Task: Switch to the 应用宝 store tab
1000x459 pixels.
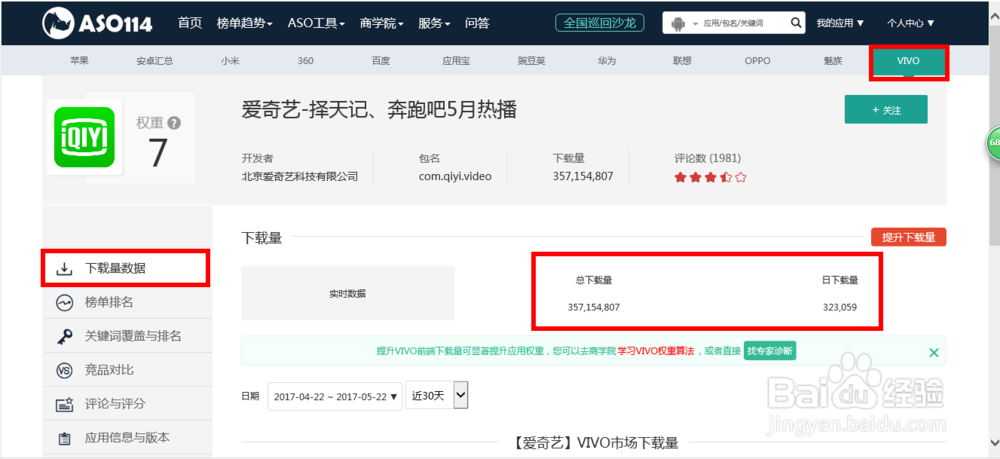Action: pyautogui.click(x=456, y=61)
